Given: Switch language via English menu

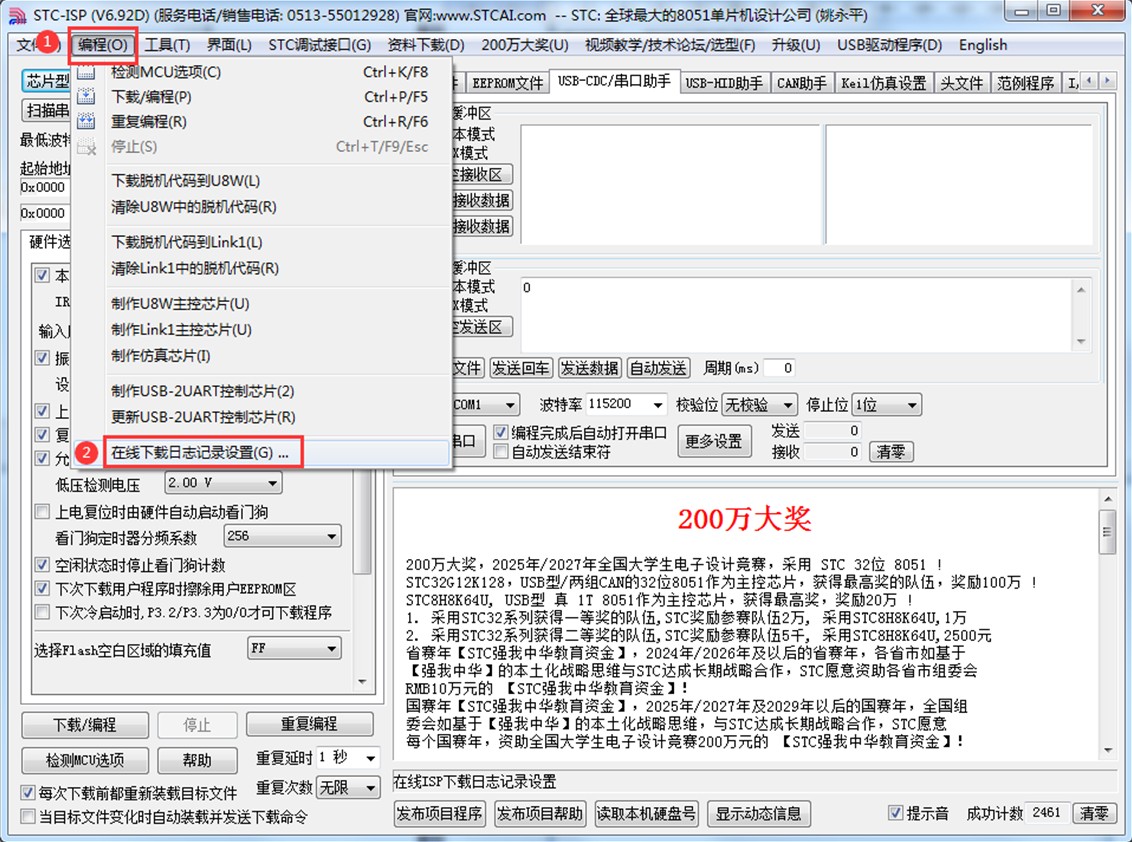Looking at the screenshot, I should tap(983, 45).
